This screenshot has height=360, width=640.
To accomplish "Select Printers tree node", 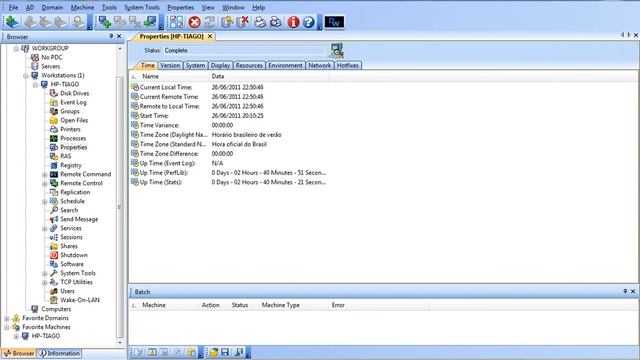I will (70, 129).
